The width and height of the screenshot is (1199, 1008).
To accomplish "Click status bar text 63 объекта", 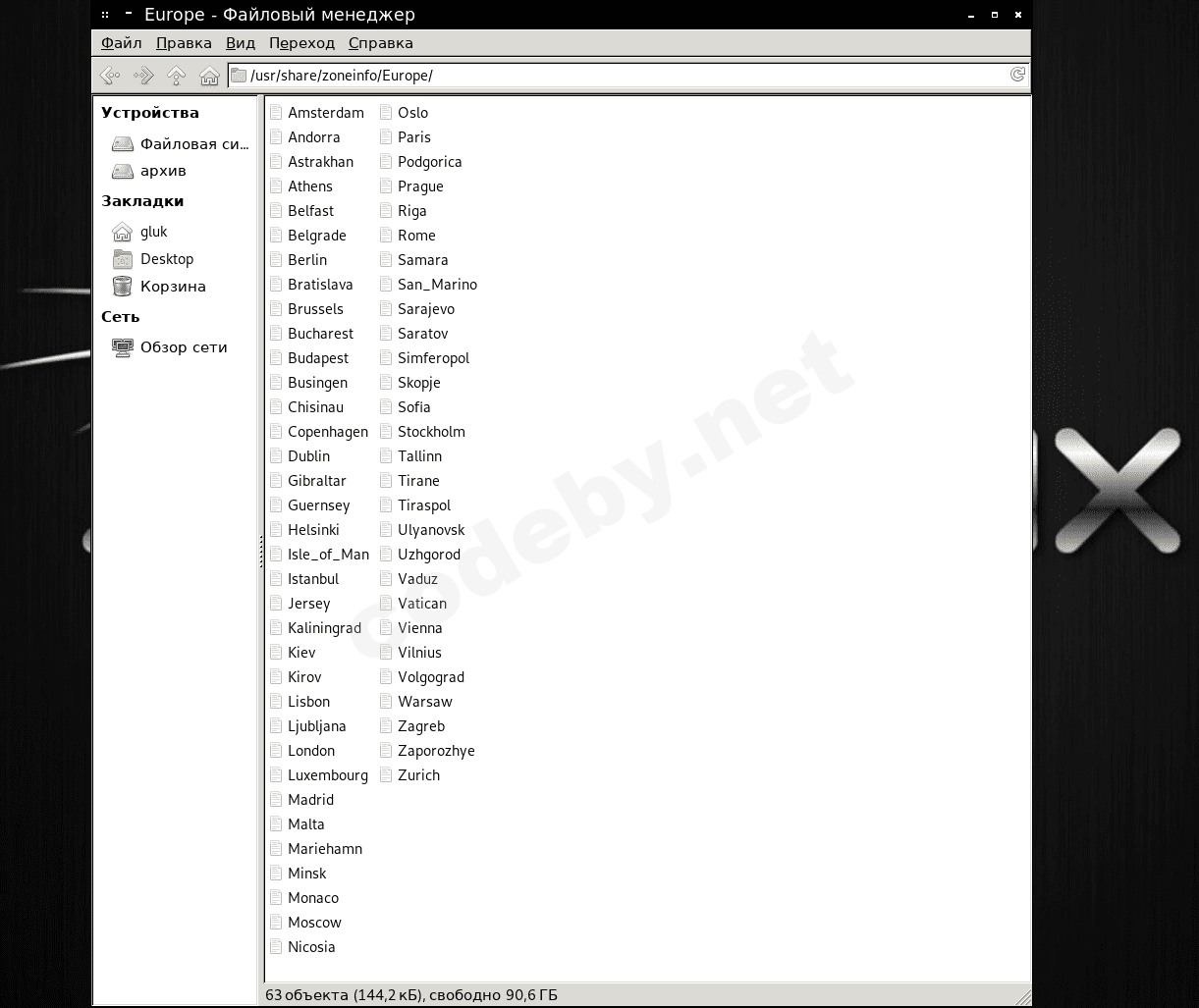I will [x=306, y=995].
